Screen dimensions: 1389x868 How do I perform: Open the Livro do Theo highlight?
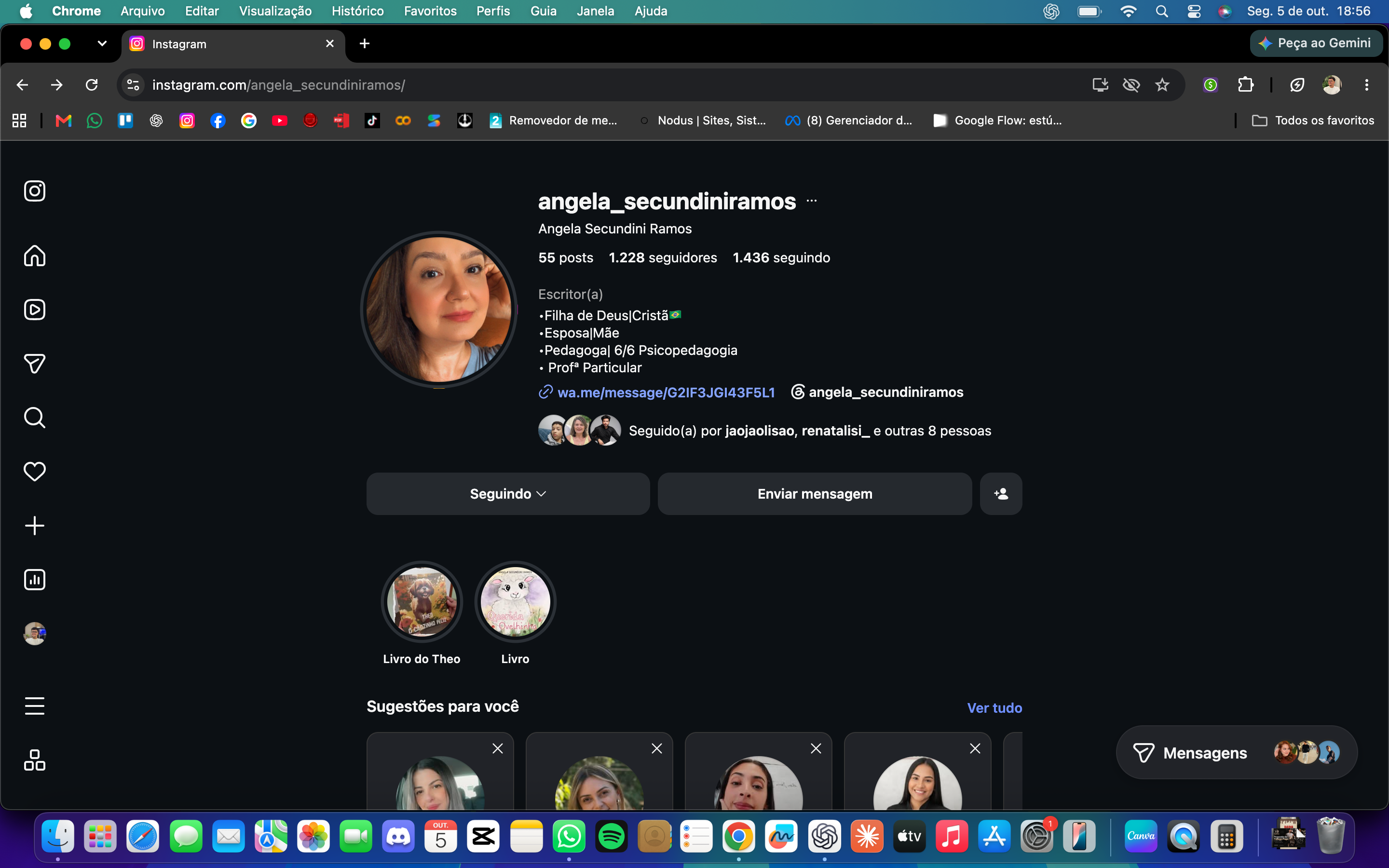click(422, 602)
